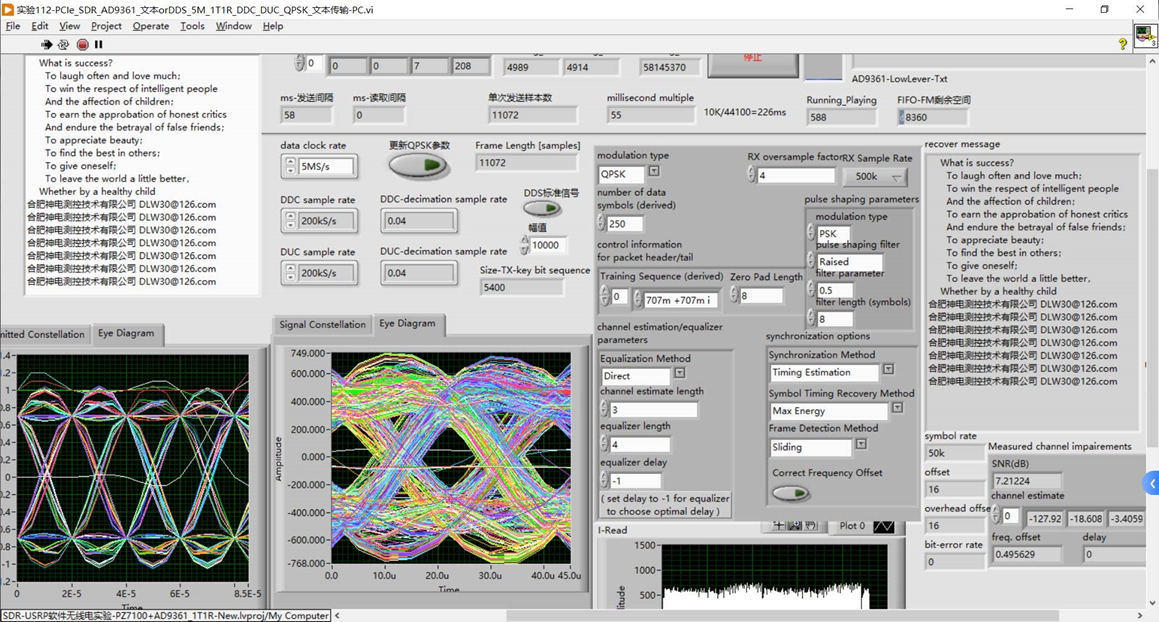Click equalizer delay stepper arrows
Screen dimensions: 1159x622
point(605,481)
